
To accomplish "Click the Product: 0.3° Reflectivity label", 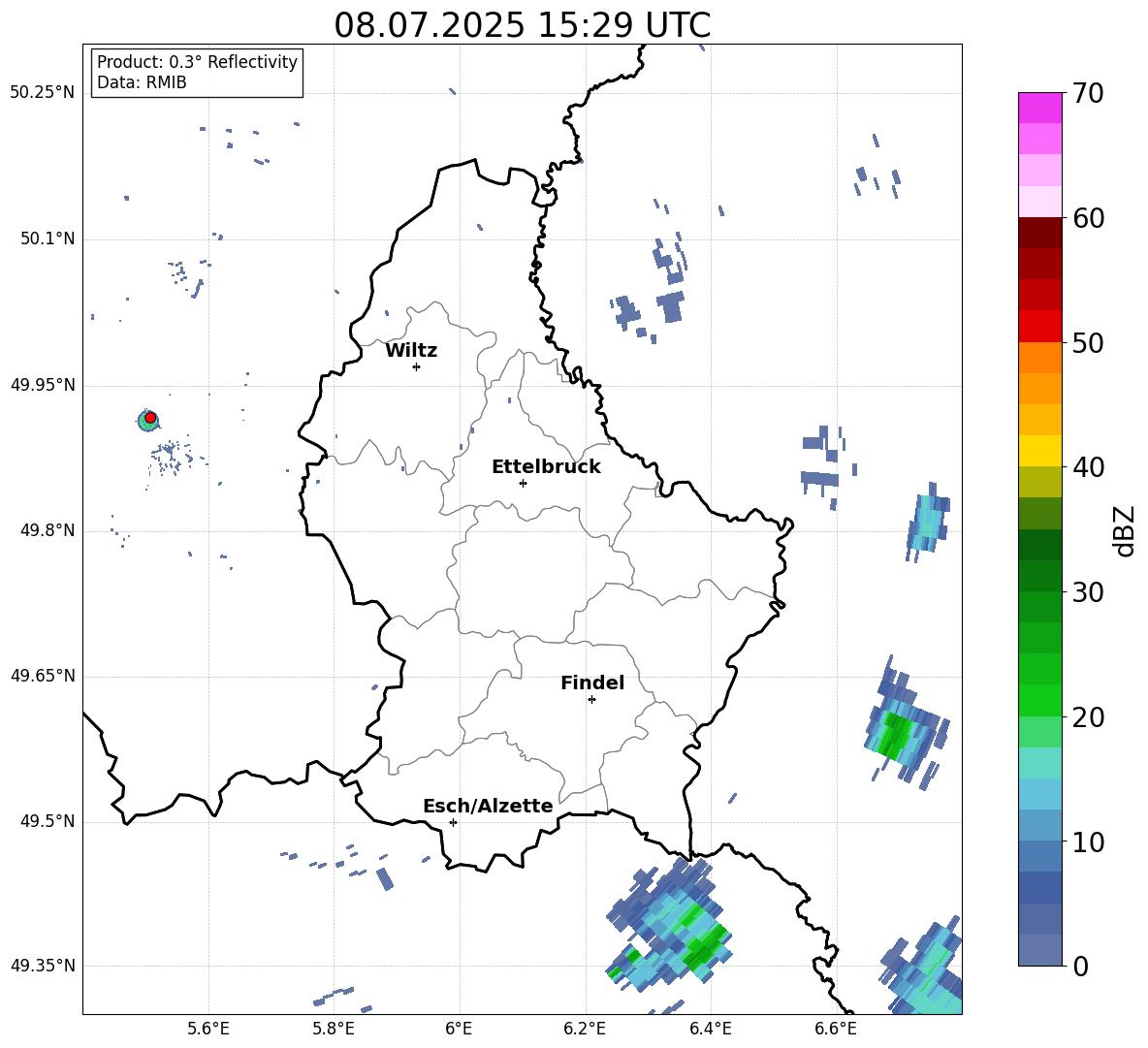I will click(x=197, y=61).
